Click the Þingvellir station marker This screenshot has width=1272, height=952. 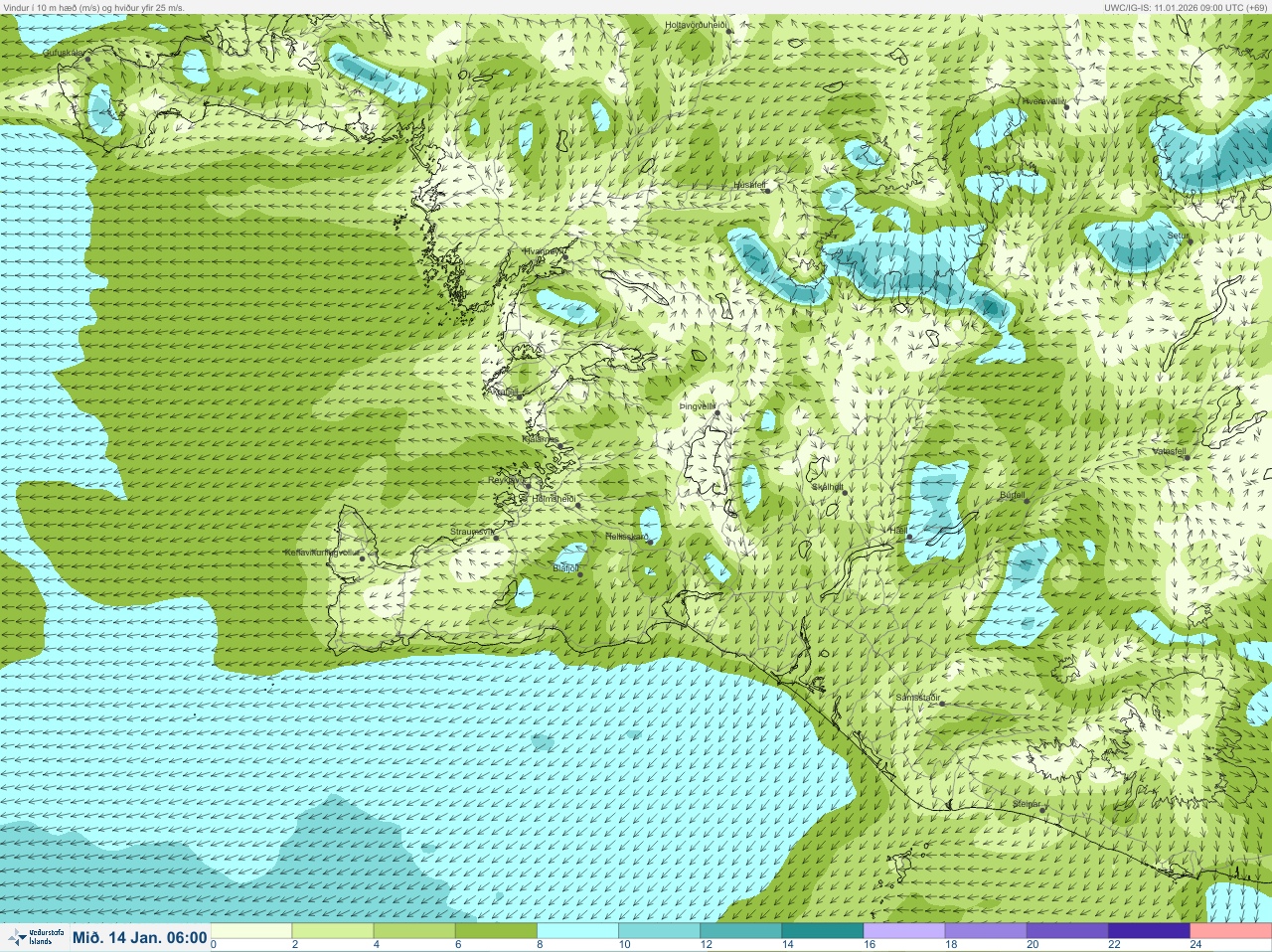coord(715,412)
